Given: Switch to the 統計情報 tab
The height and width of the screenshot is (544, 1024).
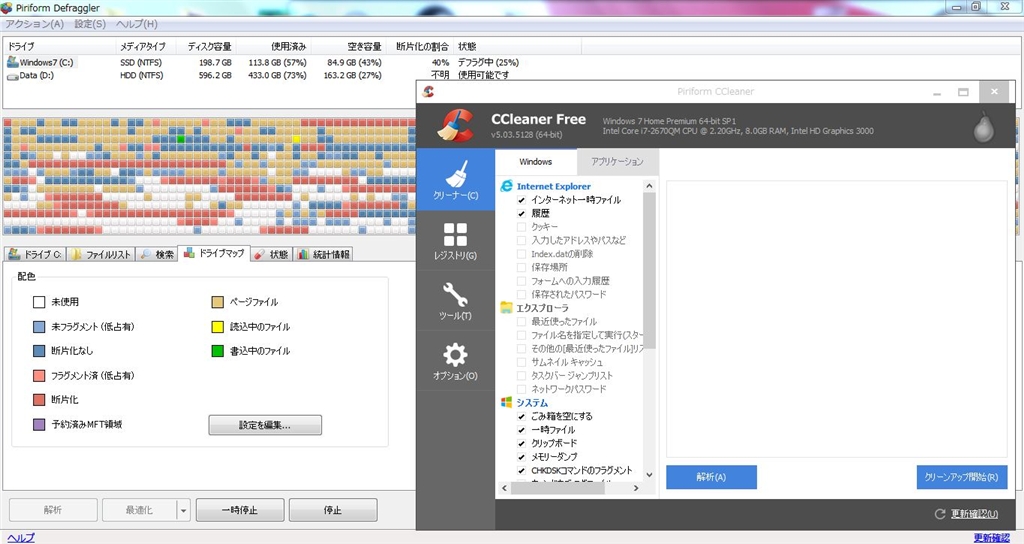Looking at the screenshot, I should click(x=324, y=254).
